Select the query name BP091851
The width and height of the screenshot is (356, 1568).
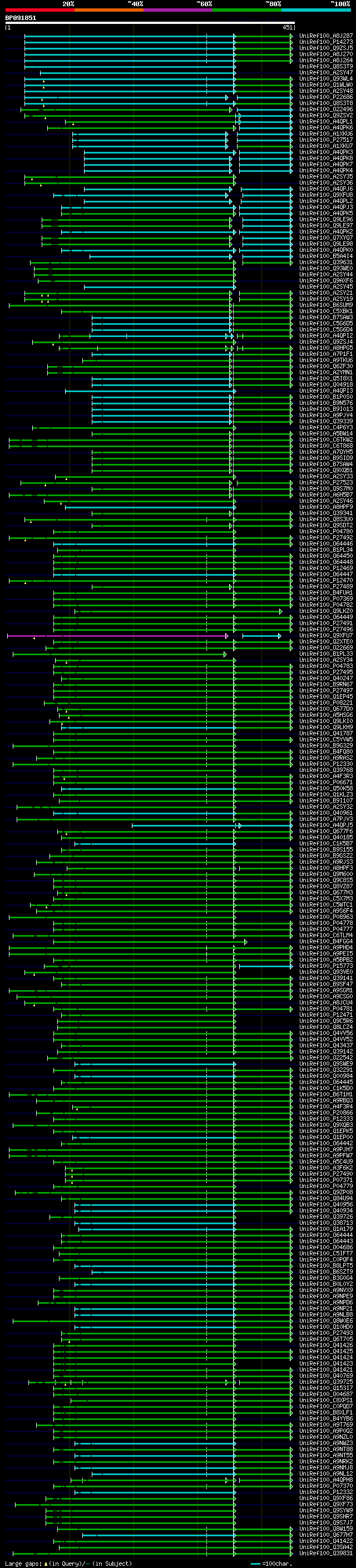[21, 18]
